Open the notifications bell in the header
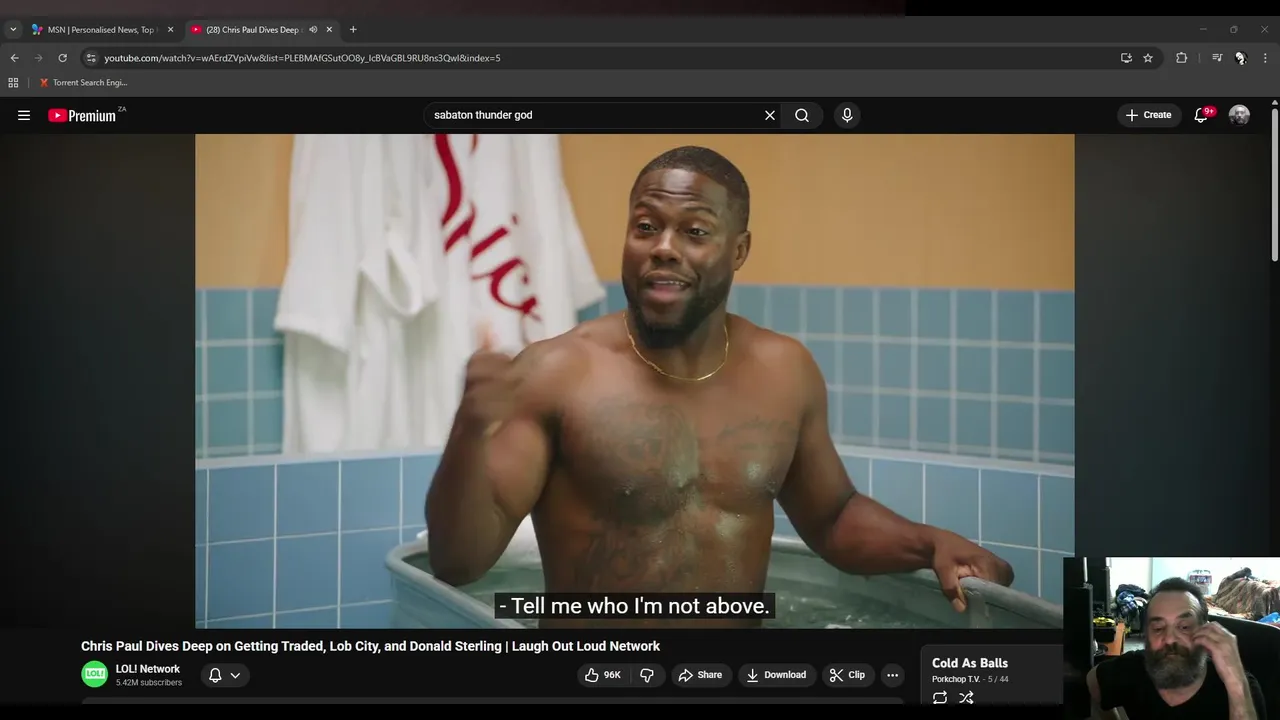Viewport: 1280px width, 720px height. pyautogui.click(x=1202, y=115)
